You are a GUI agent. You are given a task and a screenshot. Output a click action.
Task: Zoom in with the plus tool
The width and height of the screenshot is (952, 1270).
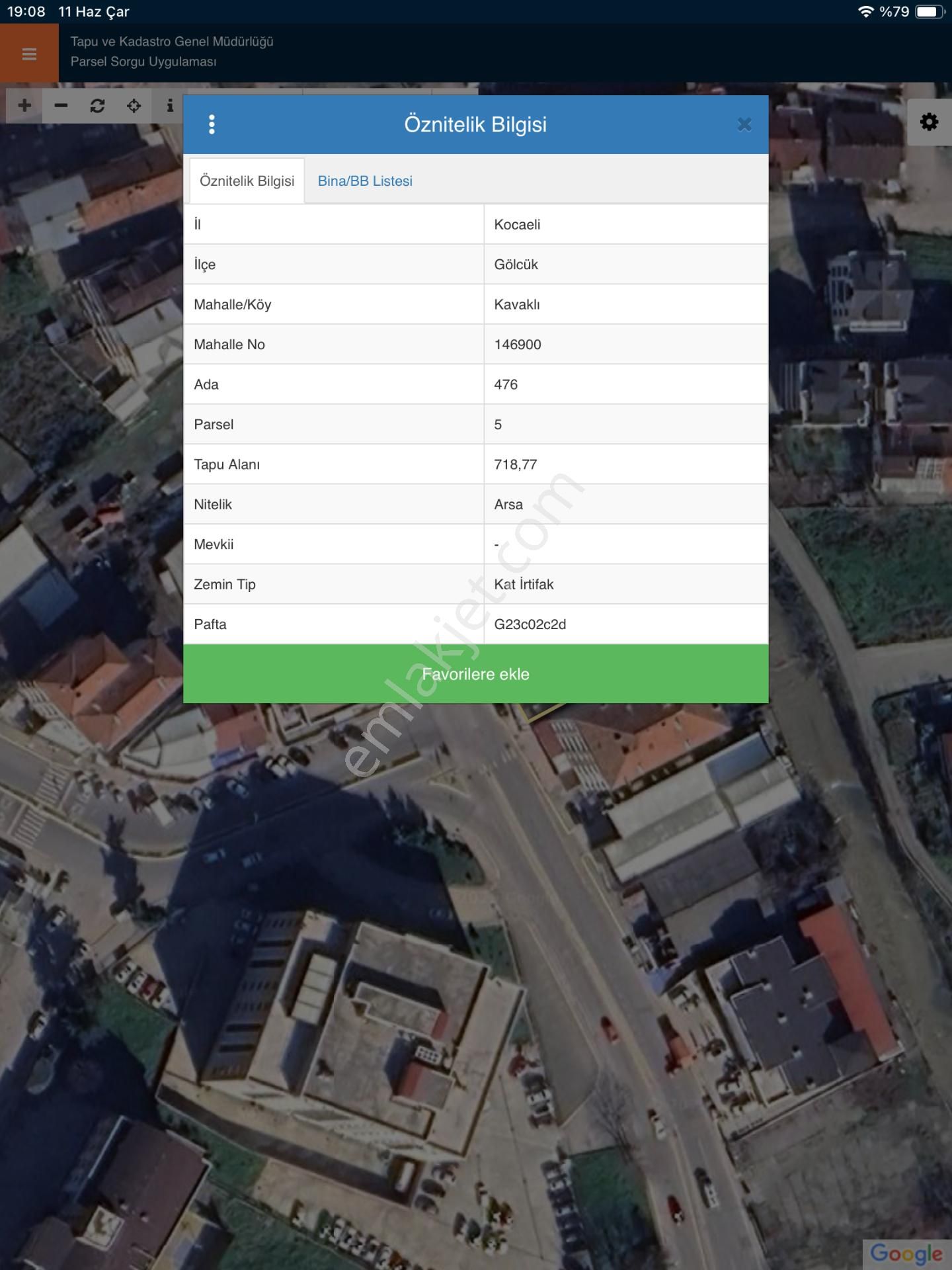click(x=24, y=105)
